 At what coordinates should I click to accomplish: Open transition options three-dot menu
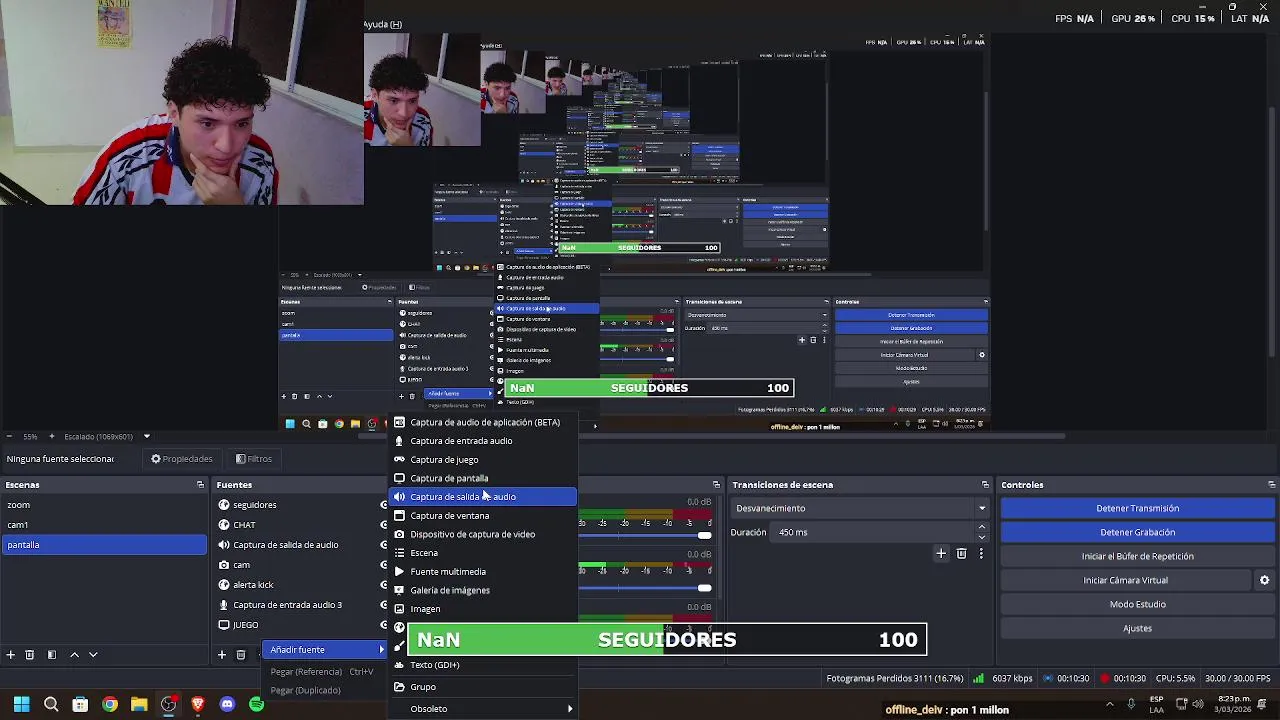point(981,553)
